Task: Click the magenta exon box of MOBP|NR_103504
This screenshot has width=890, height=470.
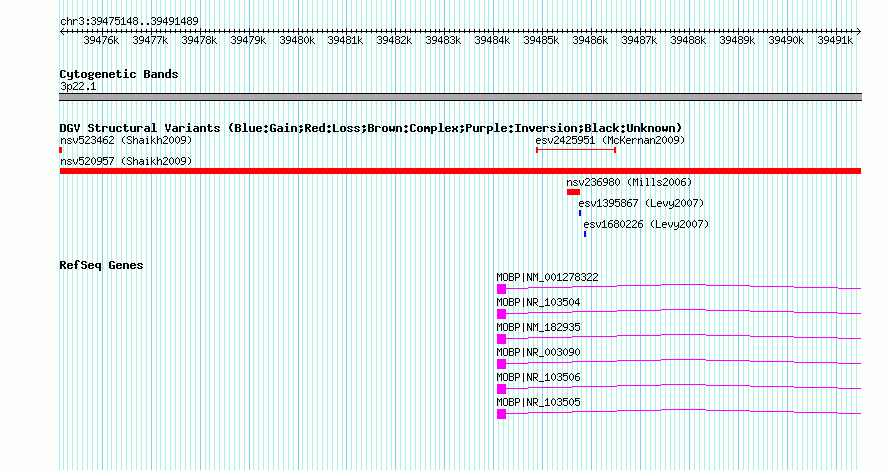Action: point(501,314)
